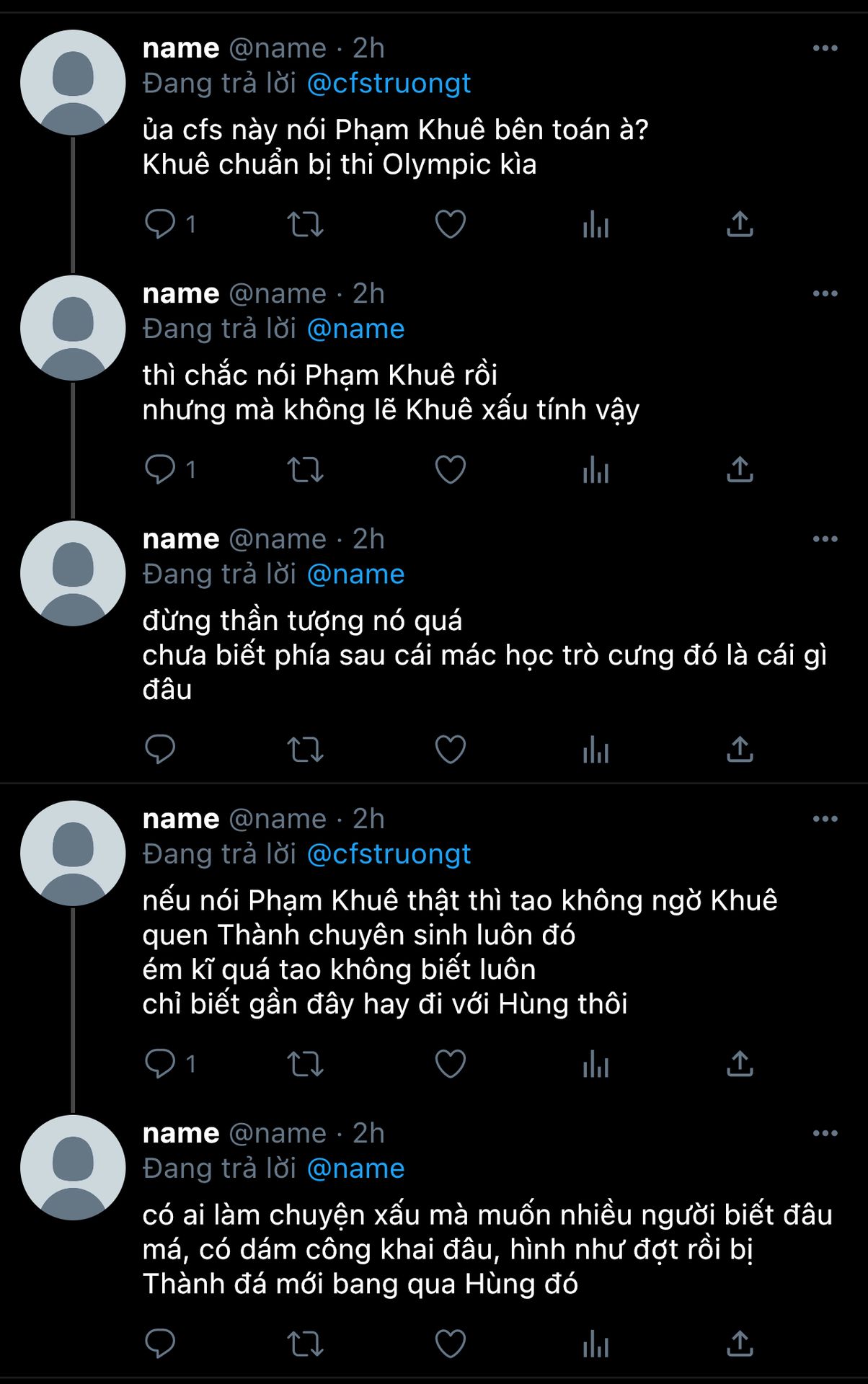Open the three-dot menu on the "thì chắc nói" tweet
Image resolution: width=868 pixels, height=1384 pixels.
825,294
